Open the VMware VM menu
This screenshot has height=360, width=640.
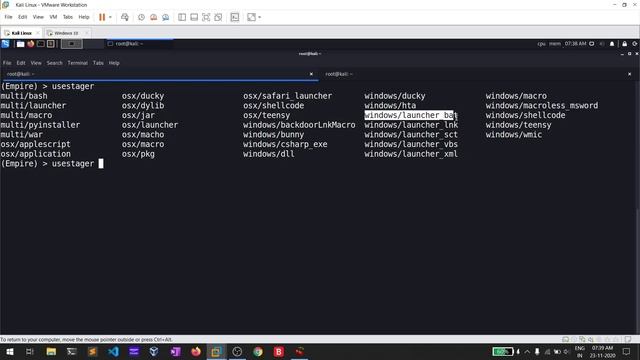coord(53,17)
